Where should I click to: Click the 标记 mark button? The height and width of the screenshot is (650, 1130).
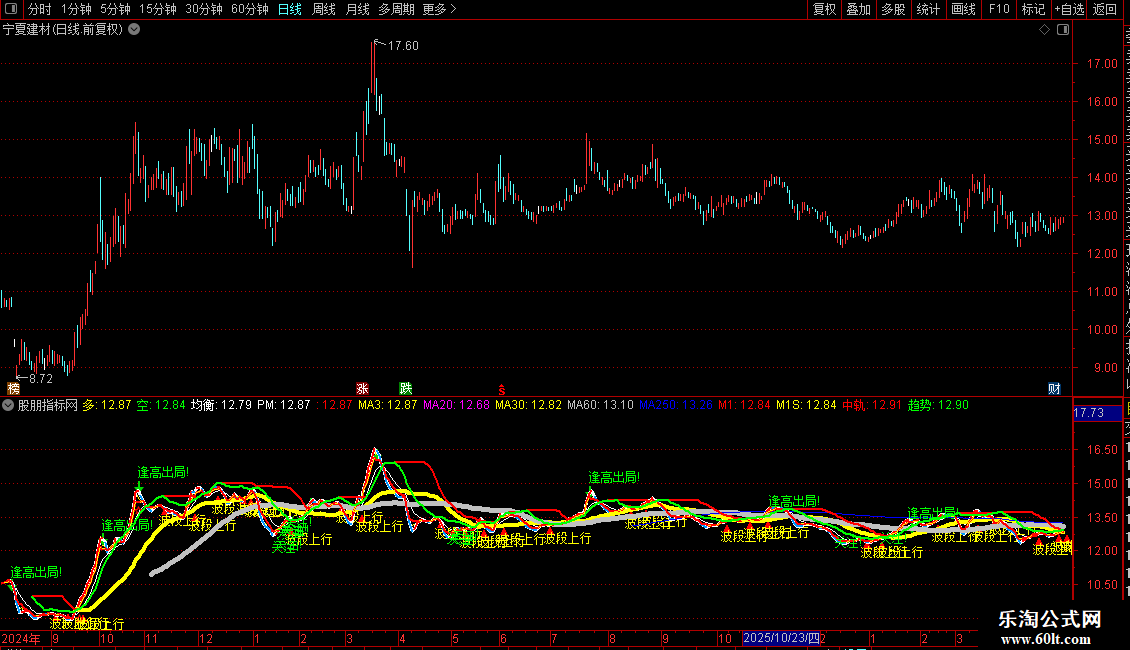pyautogui.click(x=1033, y=9)
